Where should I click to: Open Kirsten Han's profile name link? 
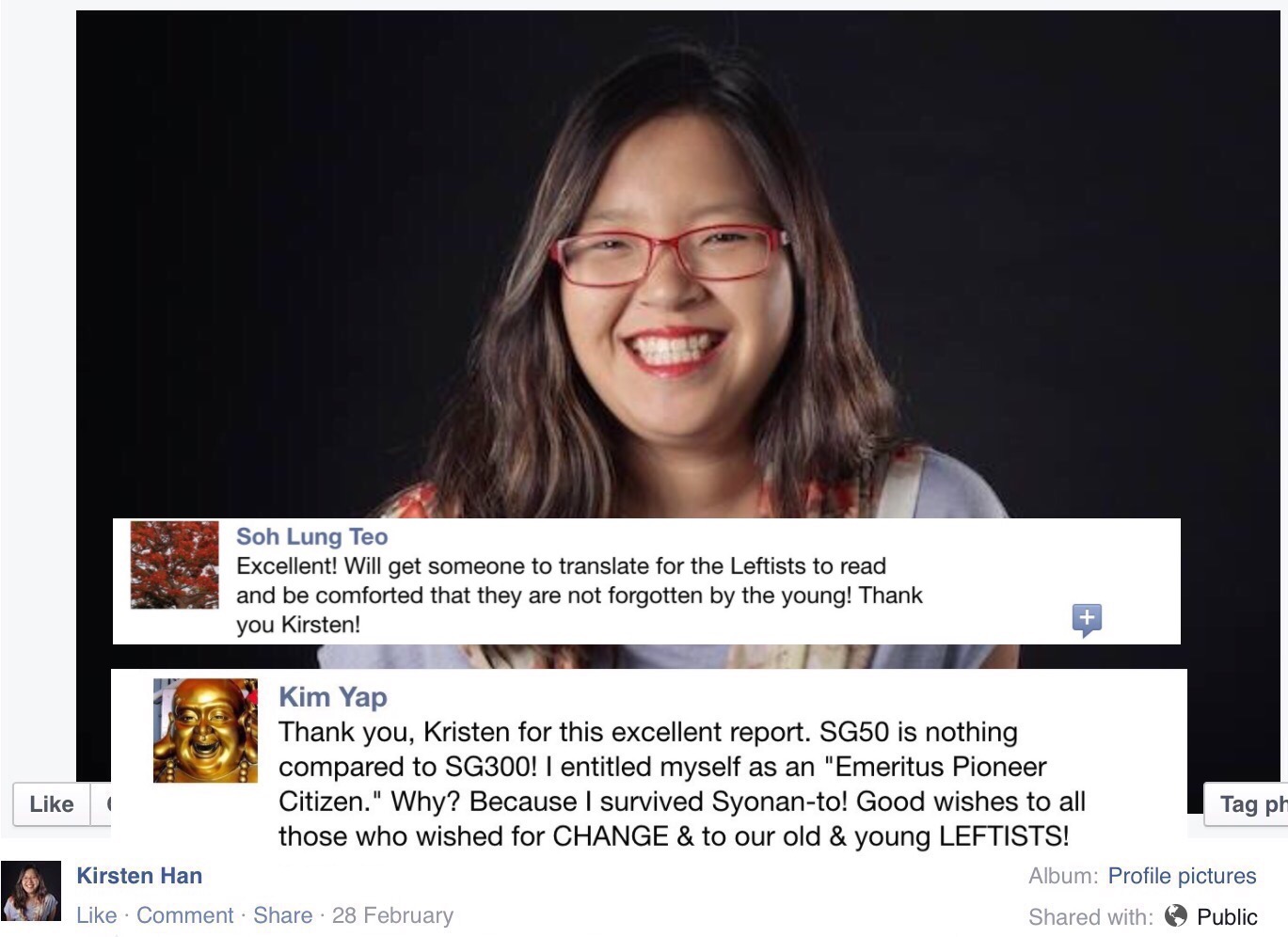click(x=139, y=876)
